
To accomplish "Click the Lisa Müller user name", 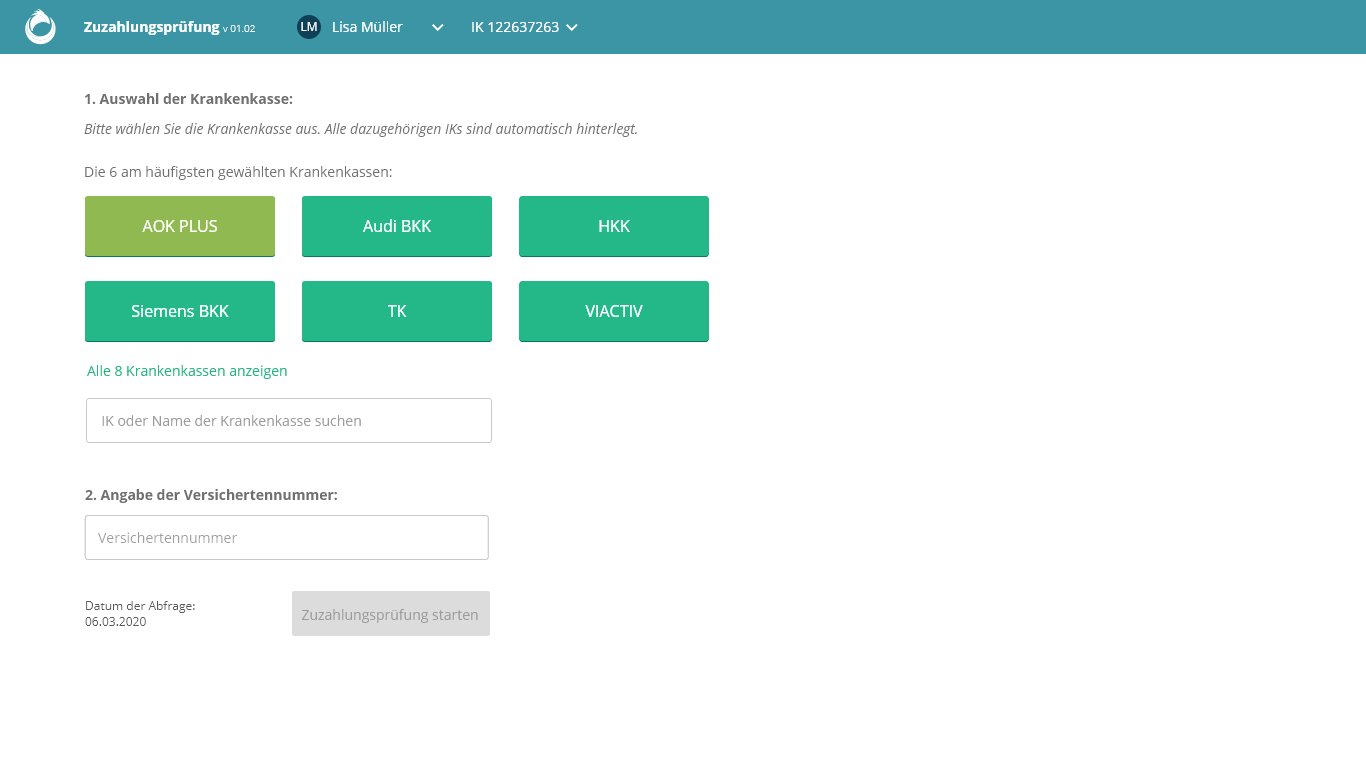I will pyautogui.click(x=367, y=27).
